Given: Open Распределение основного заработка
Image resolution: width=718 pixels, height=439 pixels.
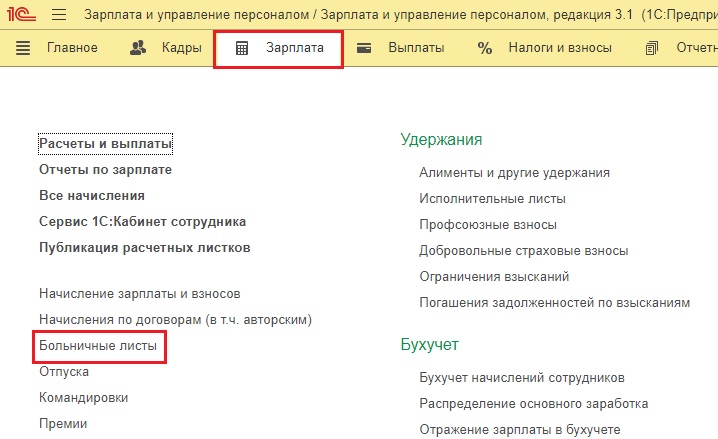Looking at the screenshot, I should click(533, 404).
